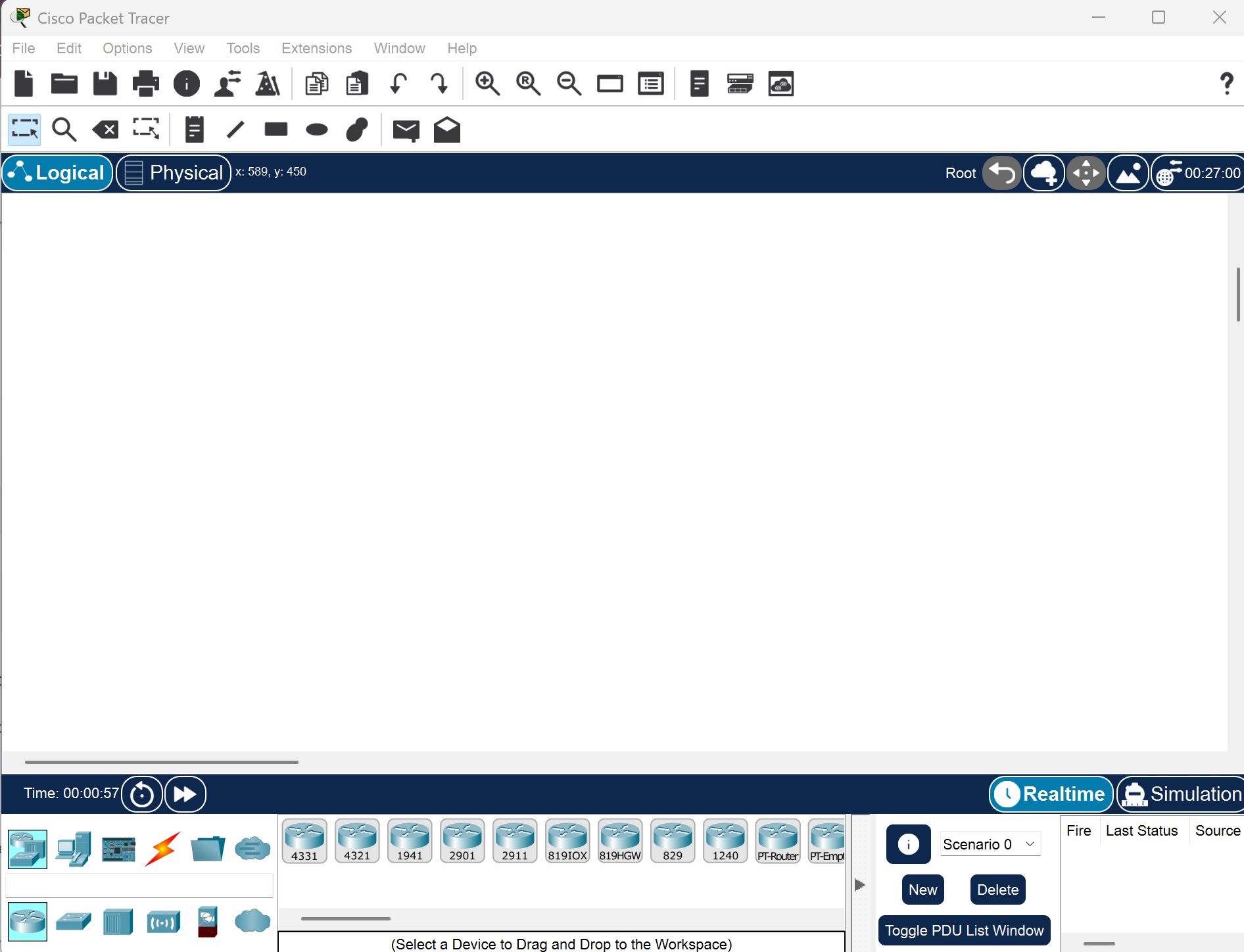Open the Scenario 0 dropdown
1244x952 pixels.
pos(990,844)
